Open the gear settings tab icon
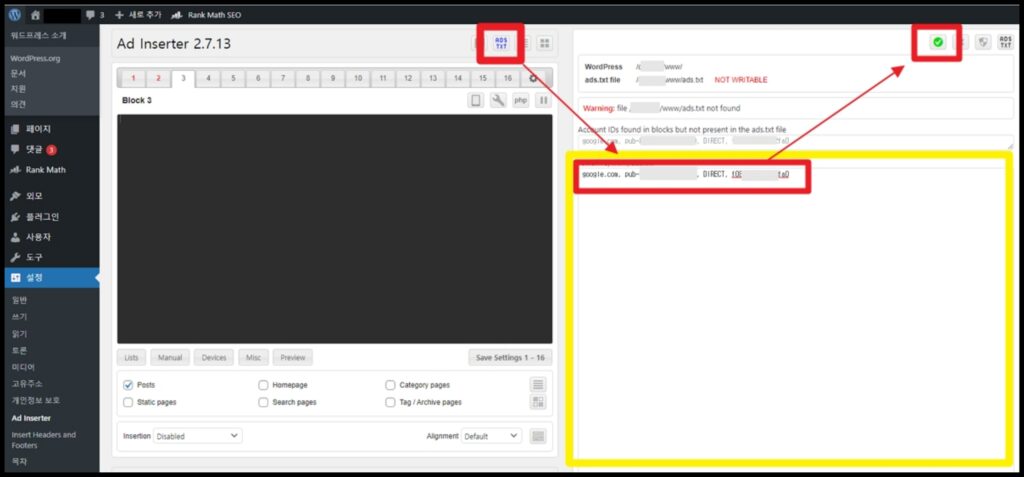The width and height of the screenshot is (1024, 477). (x=533, y=78)
